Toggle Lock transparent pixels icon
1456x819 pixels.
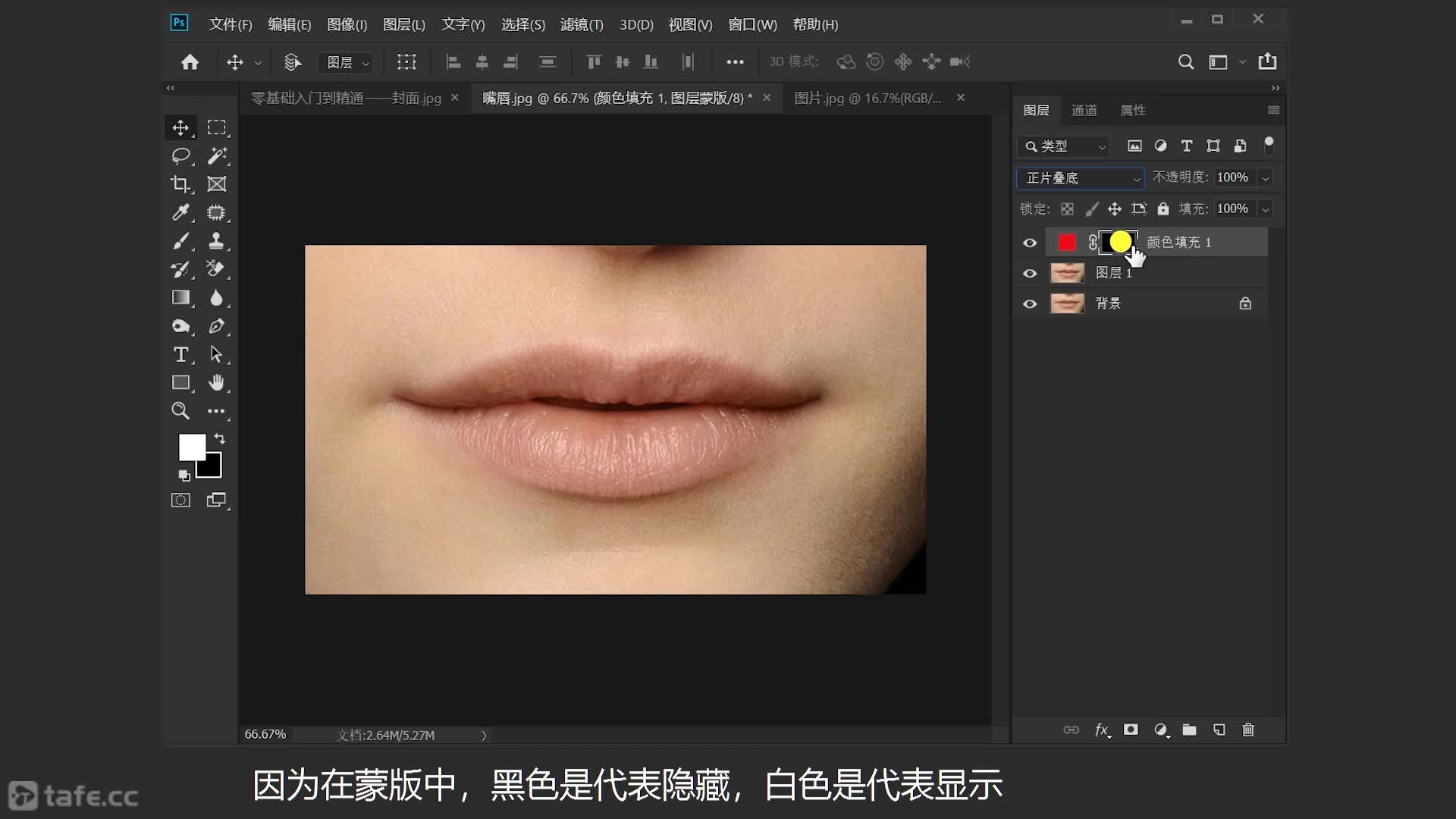click(x=1067, y=209)
